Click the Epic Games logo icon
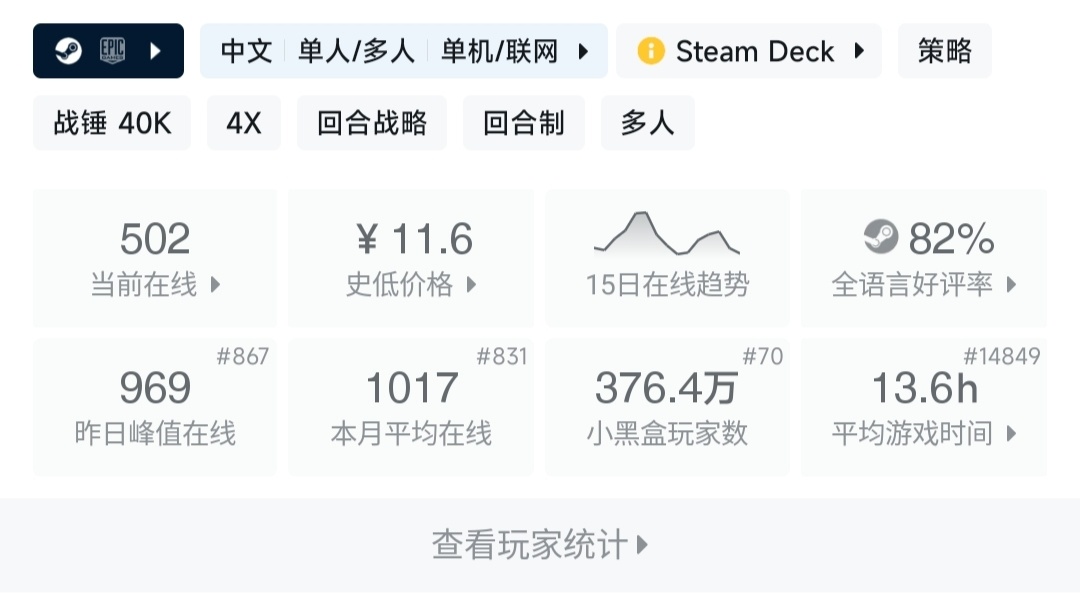This screenshot has height=609, width=1080. pos(112,51)
